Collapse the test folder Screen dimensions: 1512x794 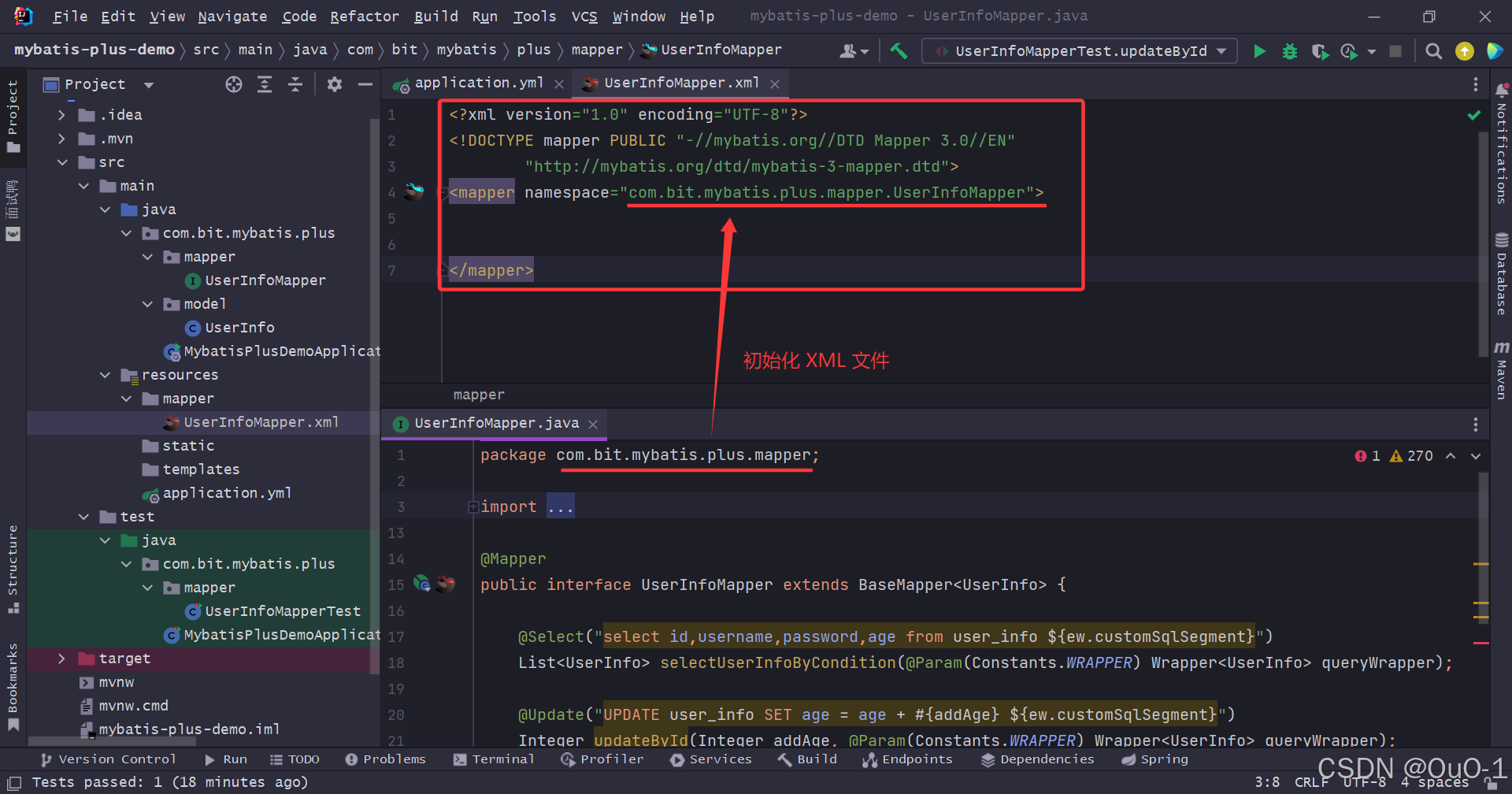83,517
